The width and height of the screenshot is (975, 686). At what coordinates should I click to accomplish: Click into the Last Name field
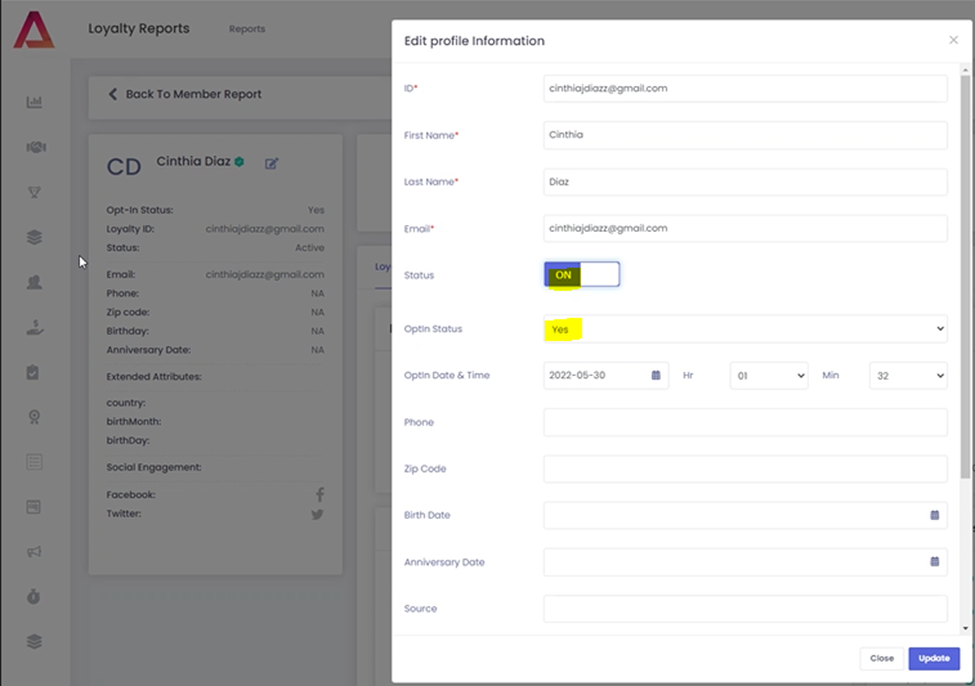pos(745,182)
